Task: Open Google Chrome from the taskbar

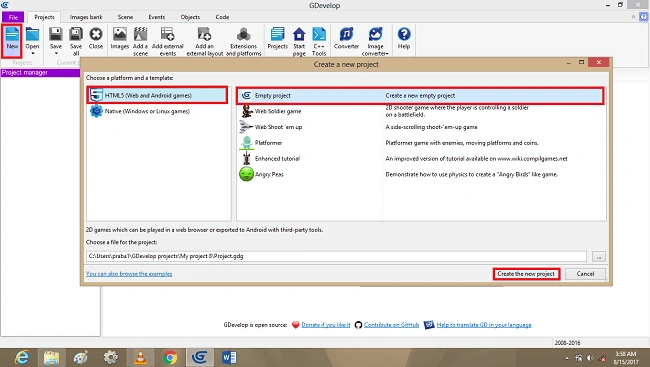Action: click(170, 357)
